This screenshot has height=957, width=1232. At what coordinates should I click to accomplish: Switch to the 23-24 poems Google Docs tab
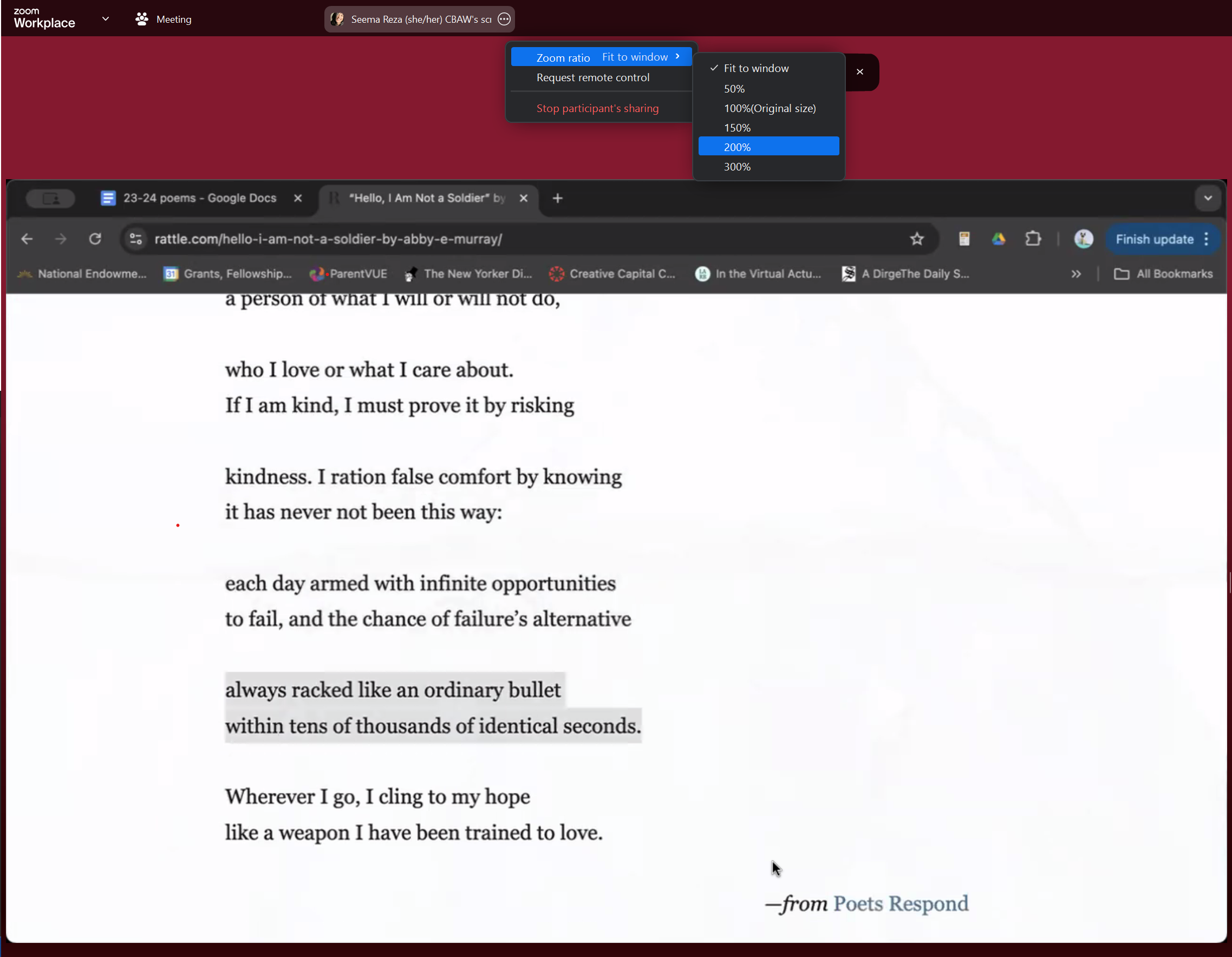click(199, 199)
